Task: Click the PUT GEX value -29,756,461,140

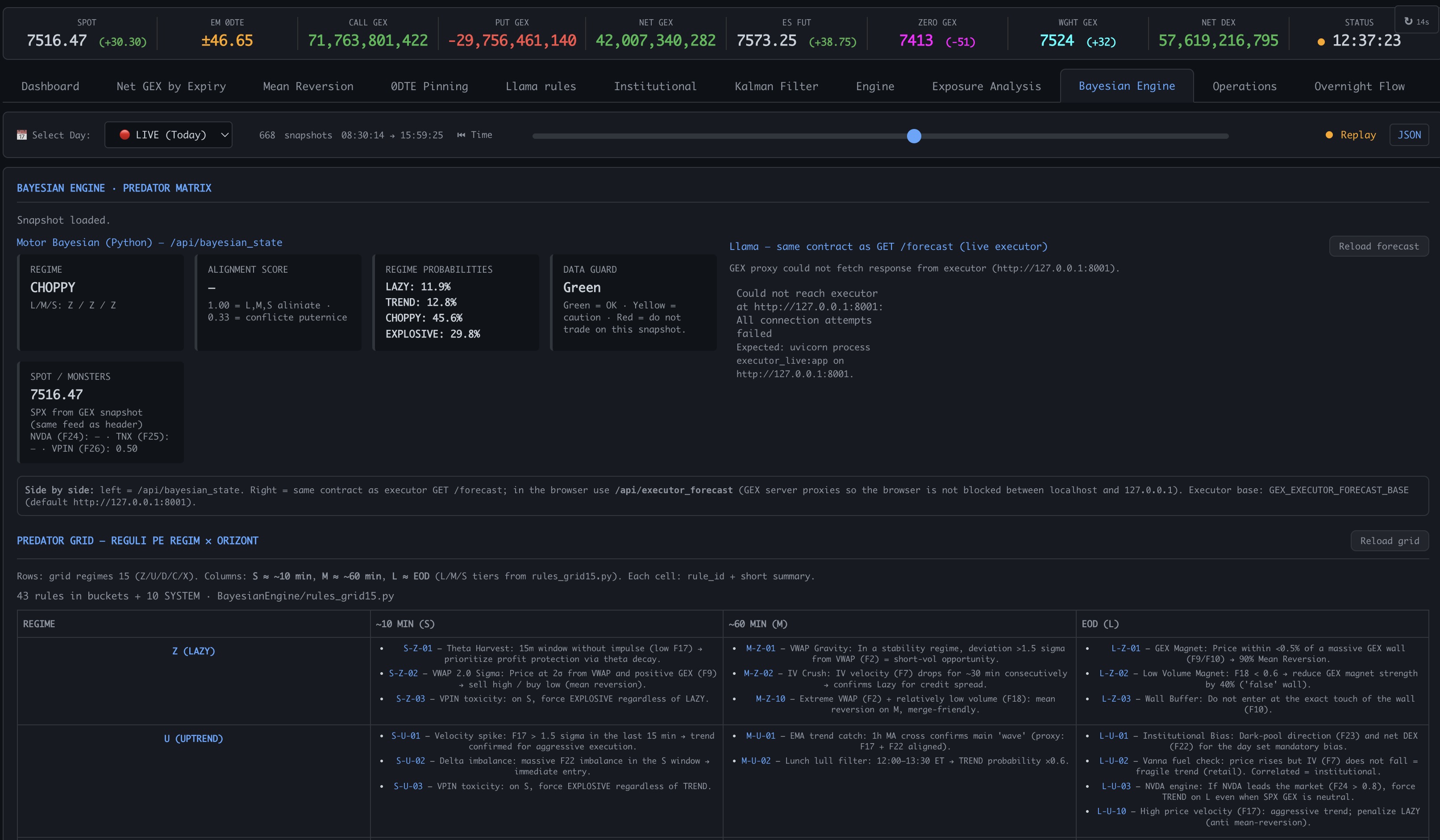Action: 512,41
